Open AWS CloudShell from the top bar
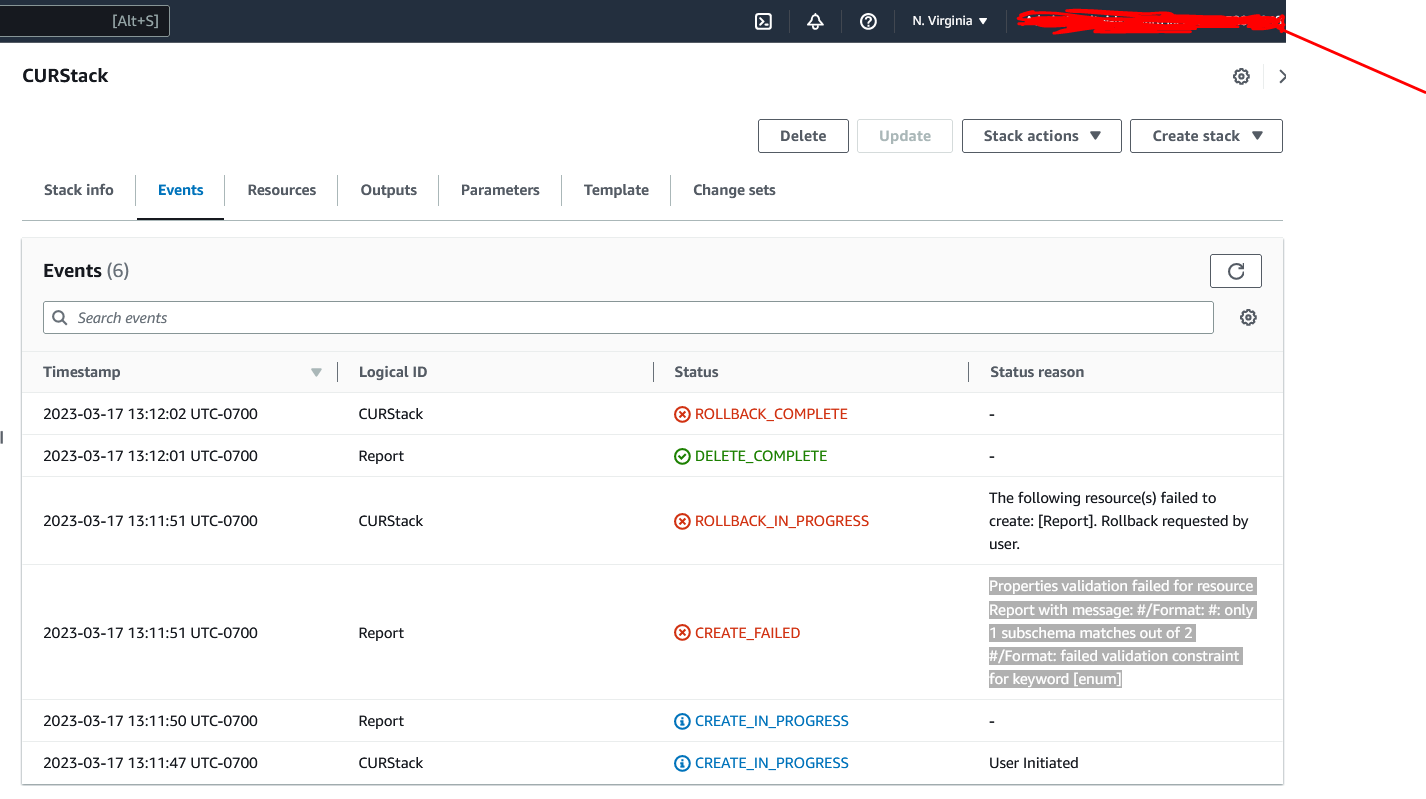Image resolution: width=1426 pixels, height=799 pixels. pos(763,21)
